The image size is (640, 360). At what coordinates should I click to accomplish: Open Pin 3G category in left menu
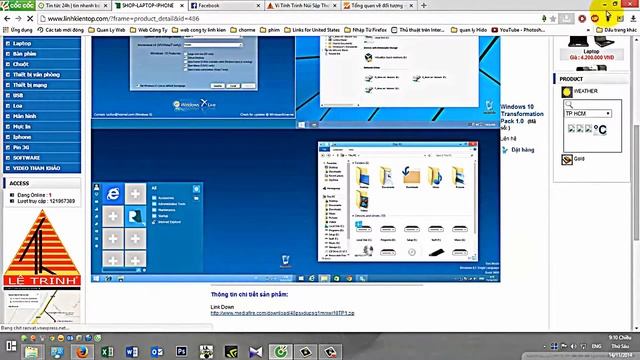(42, 147)
